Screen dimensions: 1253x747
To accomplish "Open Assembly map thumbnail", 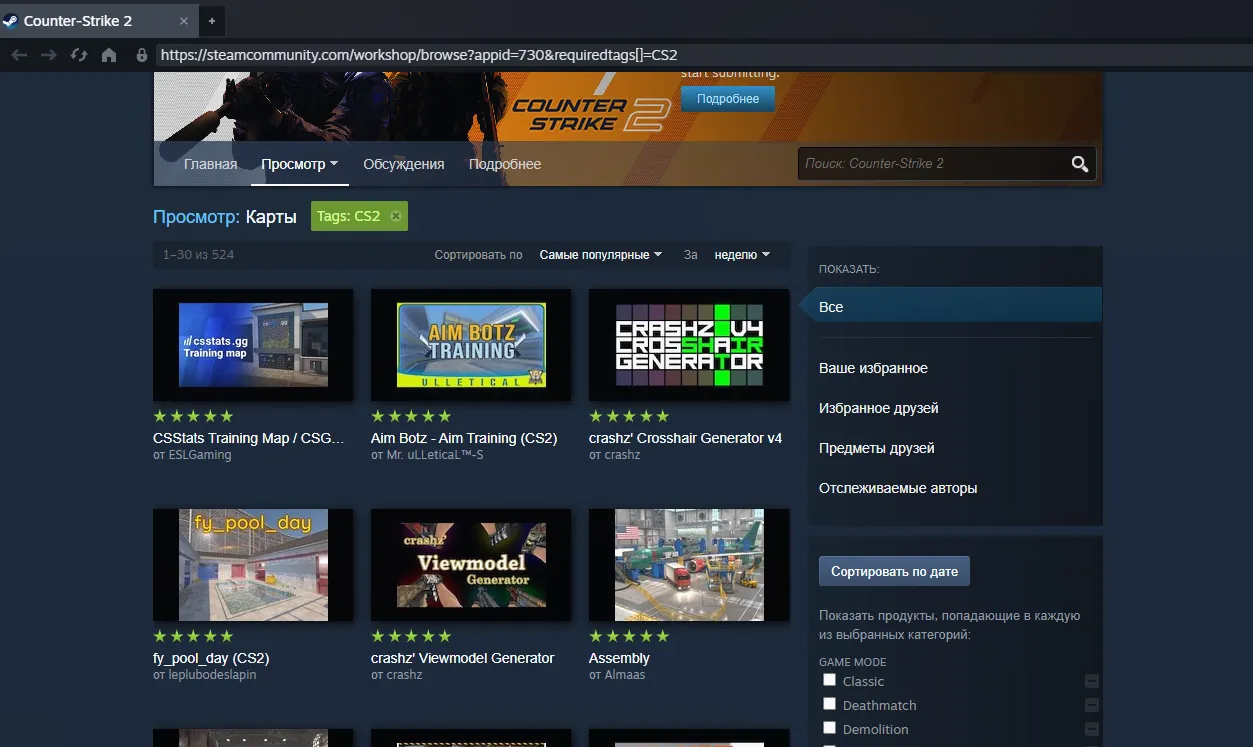I will tap(689, 565).
